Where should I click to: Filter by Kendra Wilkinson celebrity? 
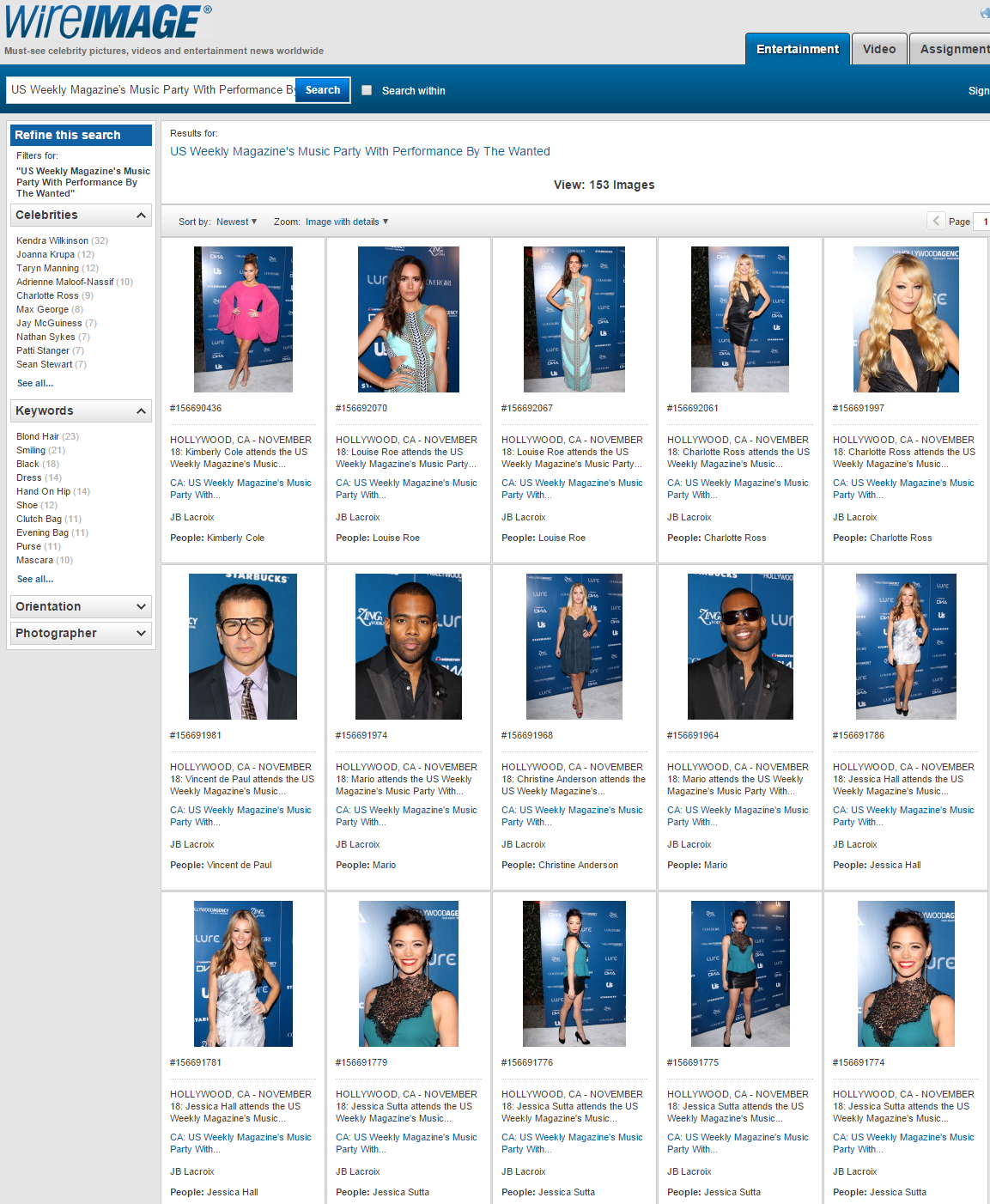[x=52, y=240]
